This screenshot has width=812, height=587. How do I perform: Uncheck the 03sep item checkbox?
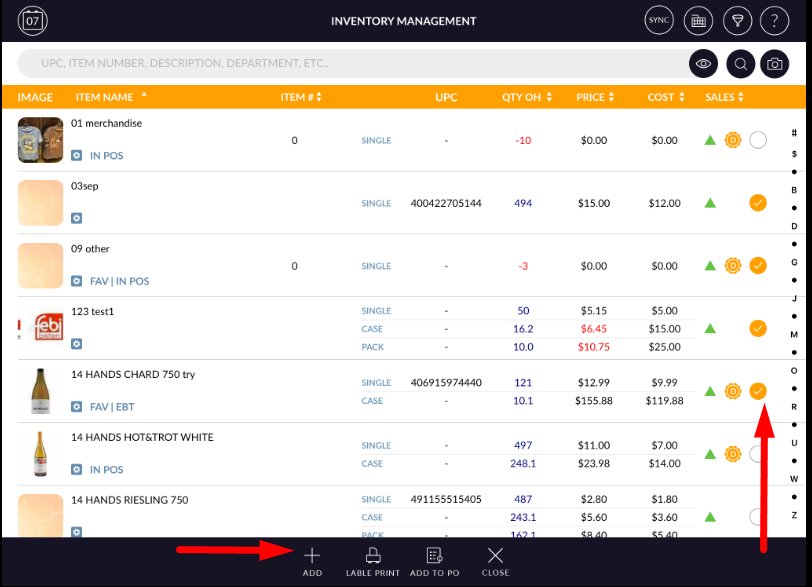[758, 203]
